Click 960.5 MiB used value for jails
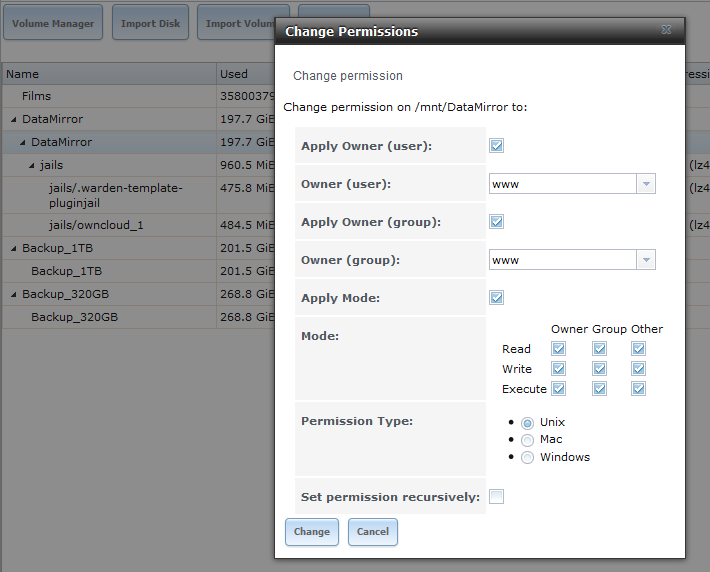 (247, 165)
